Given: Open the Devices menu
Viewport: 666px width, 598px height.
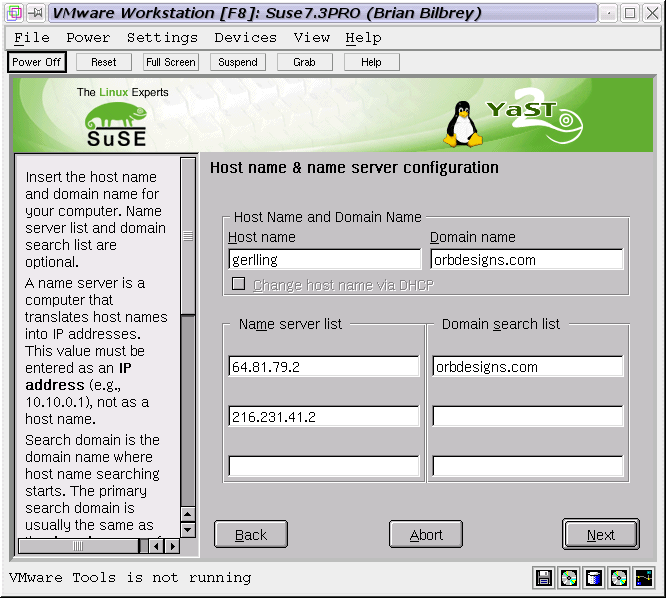Looking at the screenshot, I should click(x=245, y=38).
